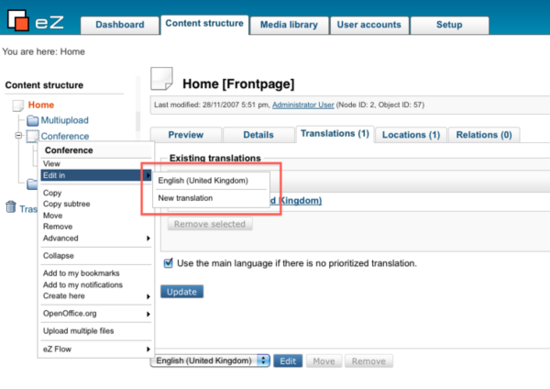This screenshot has width=550, height=389.
Task: Open the Trash bin icon
Action: [x=11, y=207]
